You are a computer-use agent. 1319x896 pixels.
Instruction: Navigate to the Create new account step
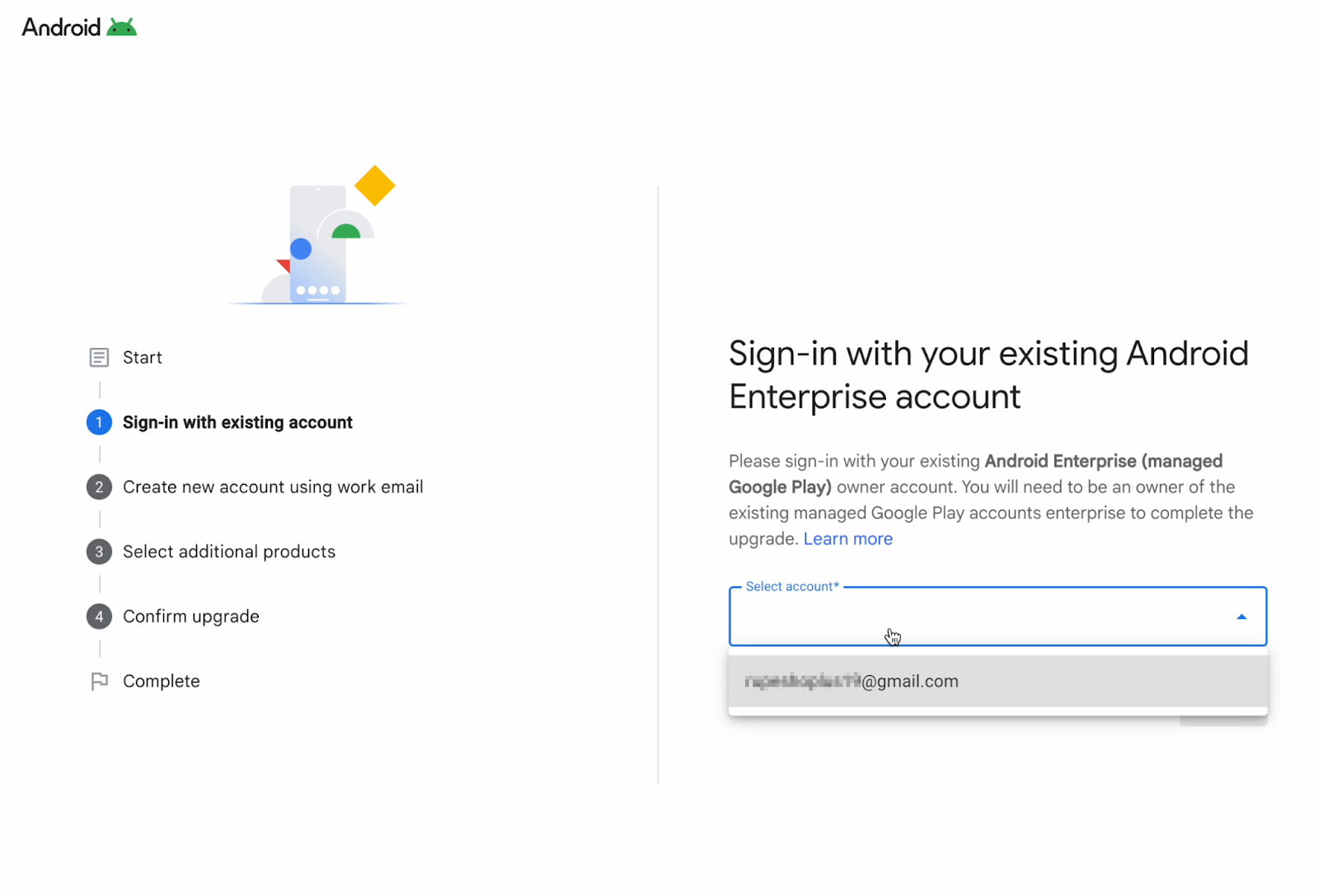tap(273, 486)
